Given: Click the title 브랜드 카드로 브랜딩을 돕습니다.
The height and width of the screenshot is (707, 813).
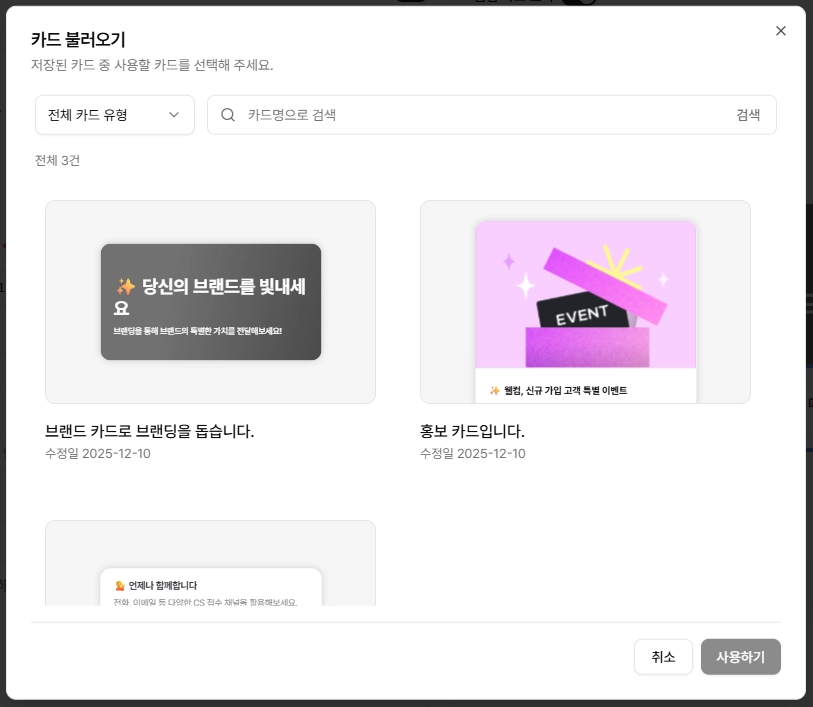Looking at the screenshot, I should coord(149,431).
